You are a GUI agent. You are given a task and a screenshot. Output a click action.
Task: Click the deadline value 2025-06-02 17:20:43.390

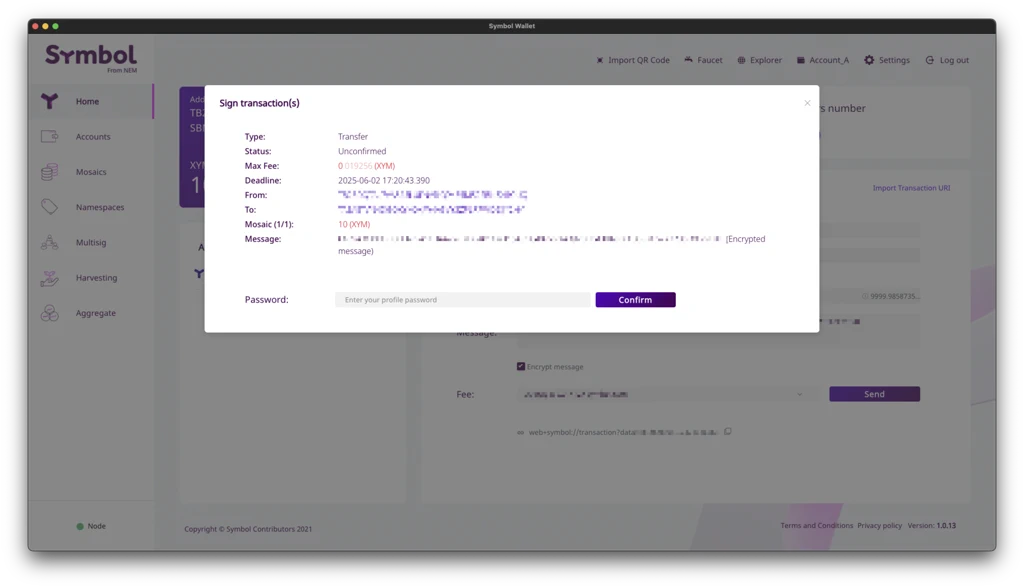(384, 180)
